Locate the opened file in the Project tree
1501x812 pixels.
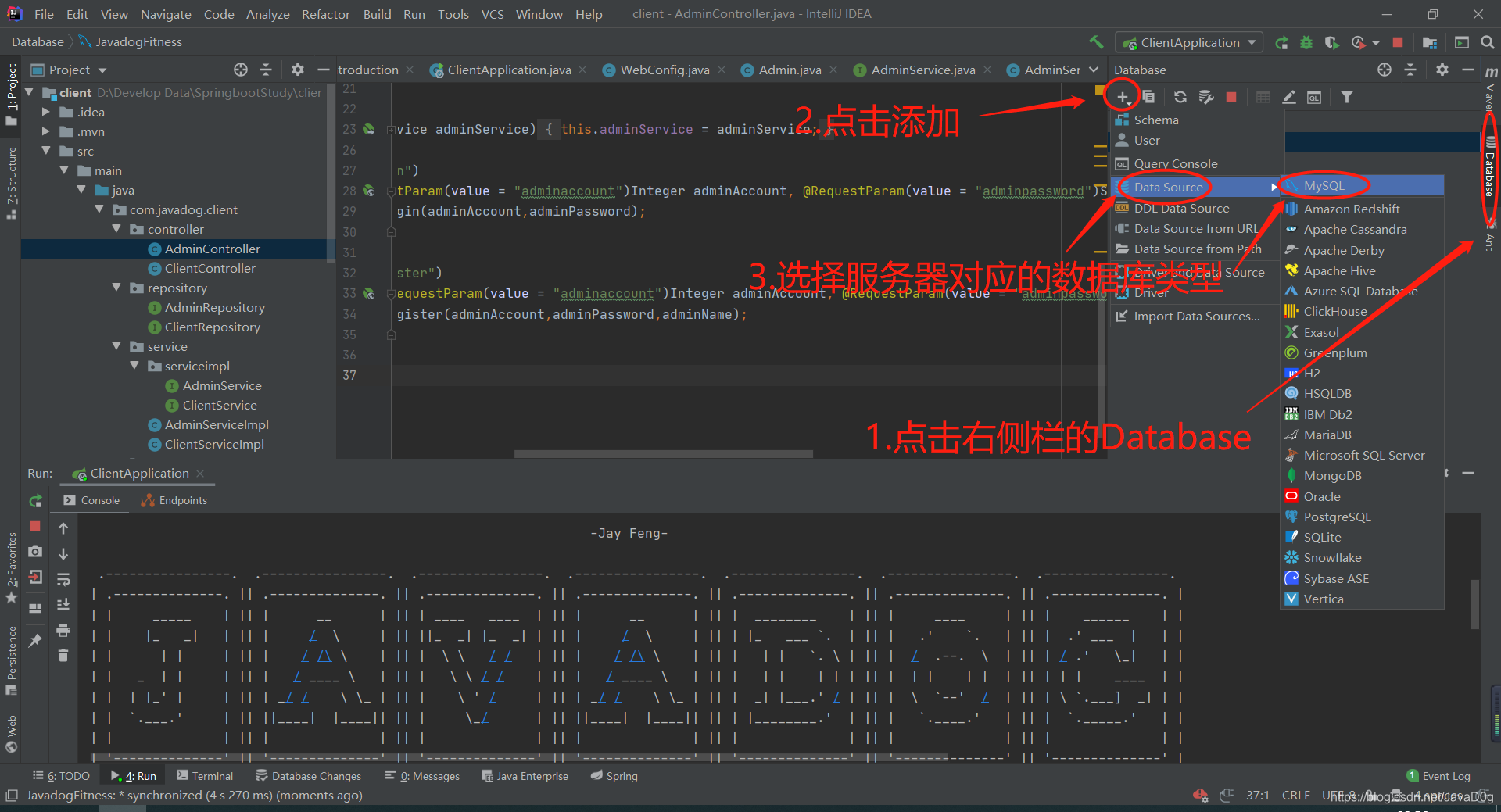point(241,70)
